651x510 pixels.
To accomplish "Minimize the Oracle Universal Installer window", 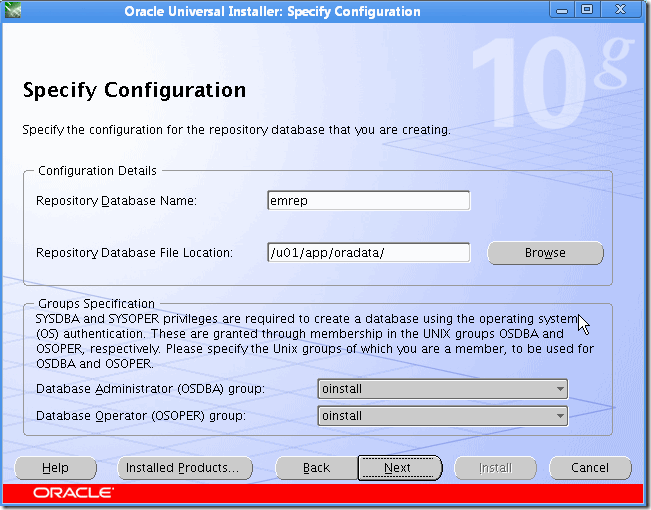I will click(562, 10).
